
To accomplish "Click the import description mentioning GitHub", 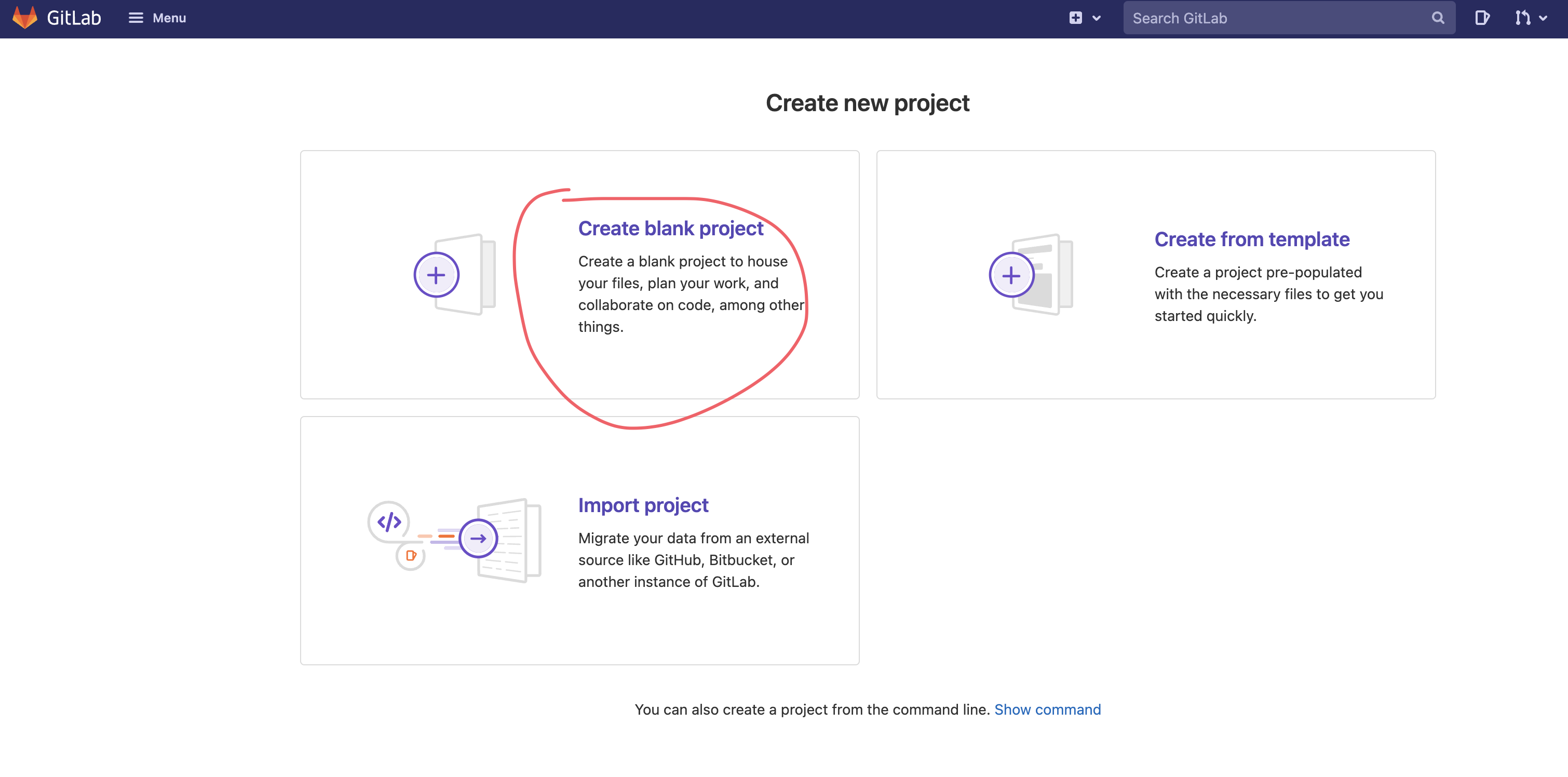I will click(693, 560).
